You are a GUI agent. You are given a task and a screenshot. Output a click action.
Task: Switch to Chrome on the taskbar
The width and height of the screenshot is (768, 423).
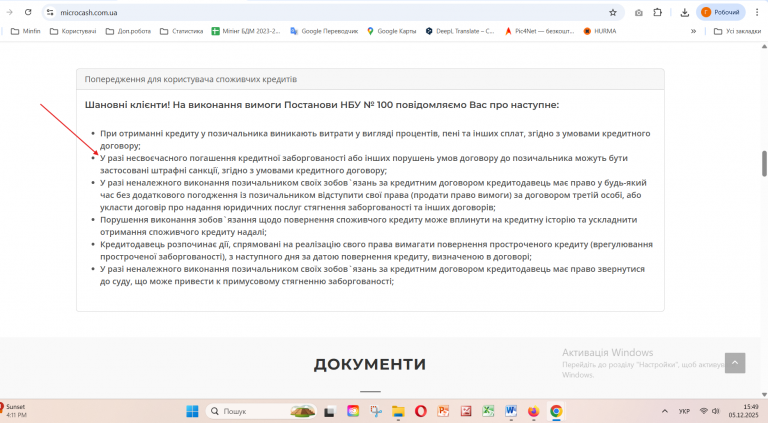(x=556, y=411)
